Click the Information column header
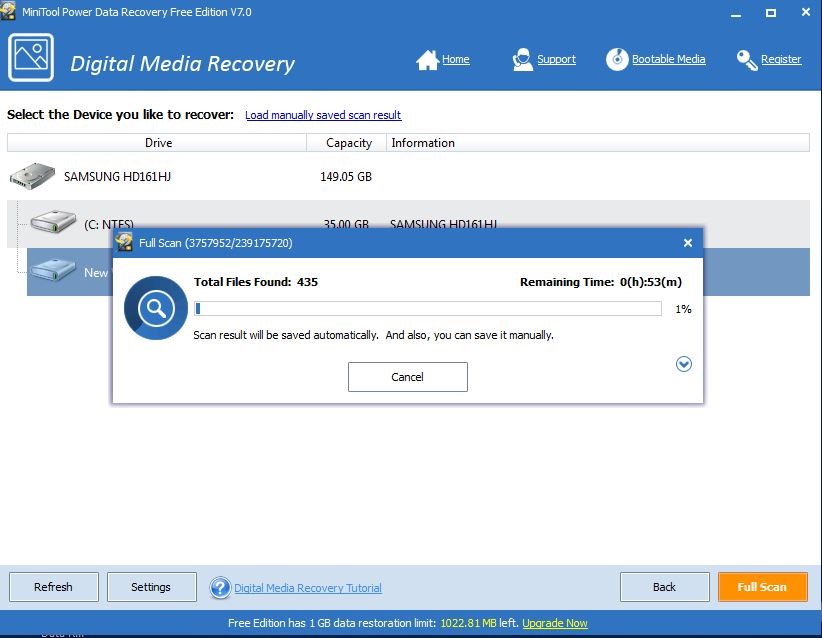822x638 pixels. [598, 143]
